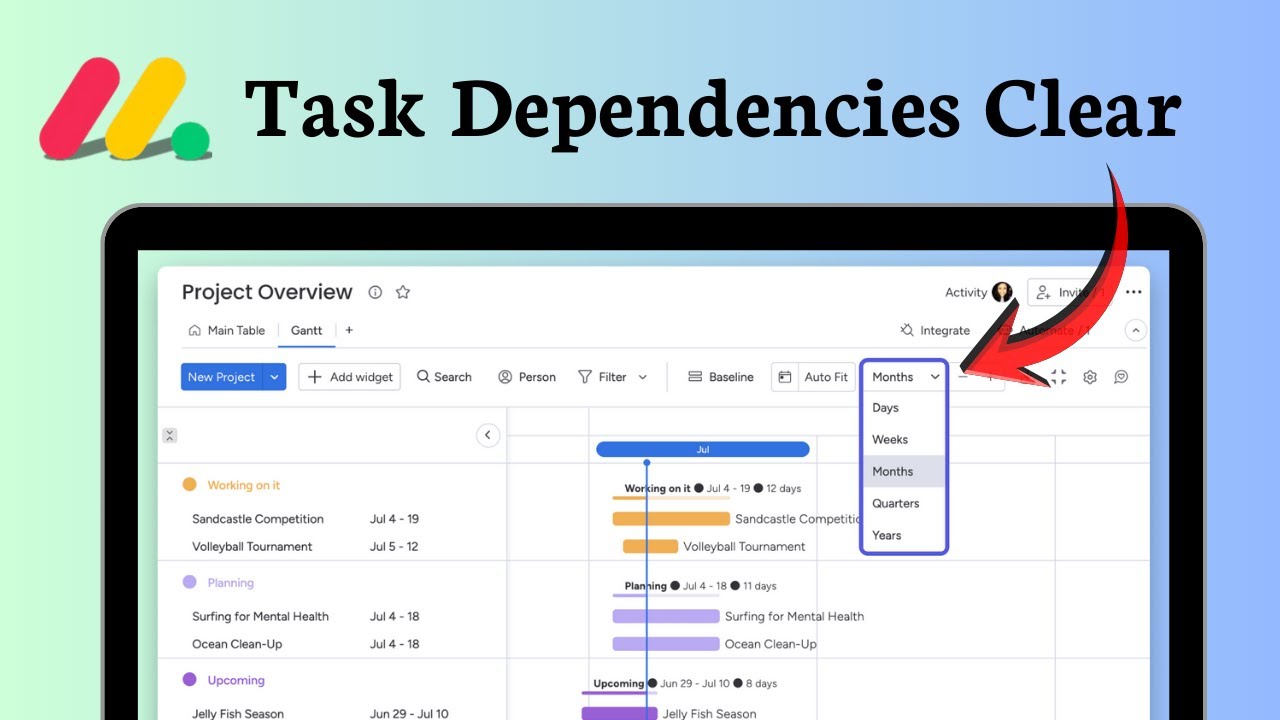Click the Surfing for Mental Health Gantt bar
The width and height of the screenshot is (1280, 720).
click(666, 616)
